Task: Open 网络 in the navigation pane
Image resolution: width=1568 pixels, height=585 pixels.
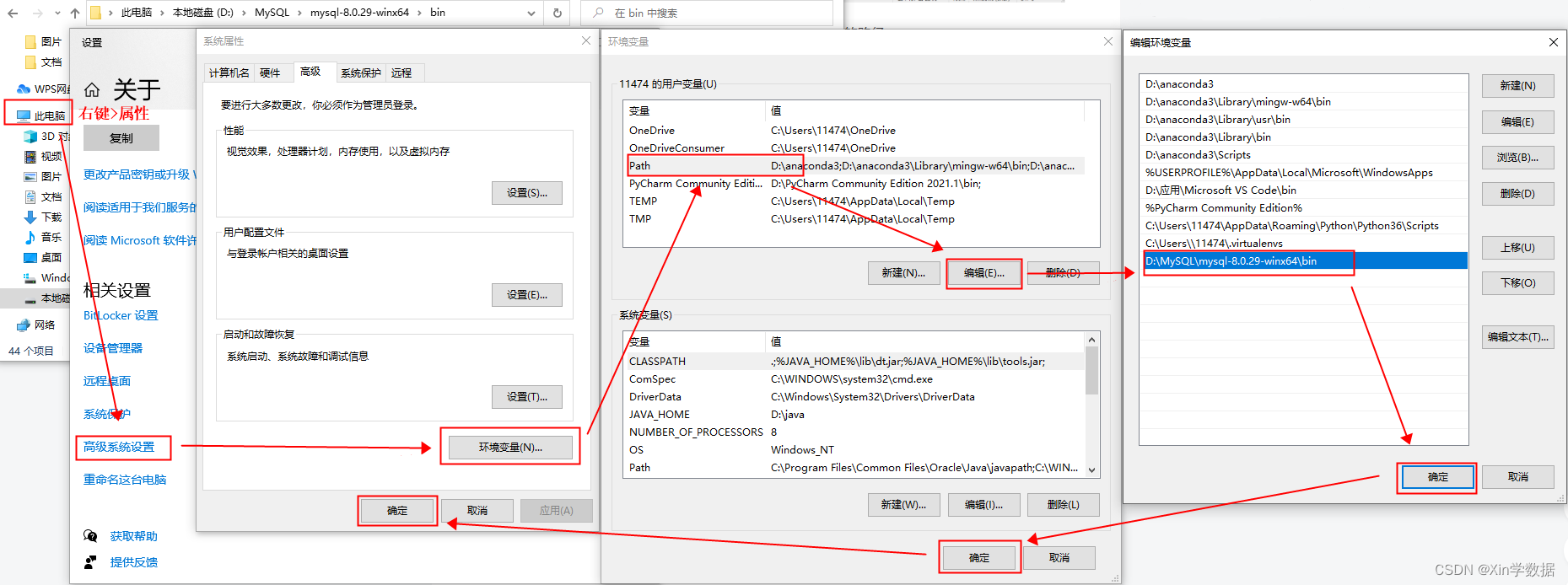Action: (x=36, y=325)
